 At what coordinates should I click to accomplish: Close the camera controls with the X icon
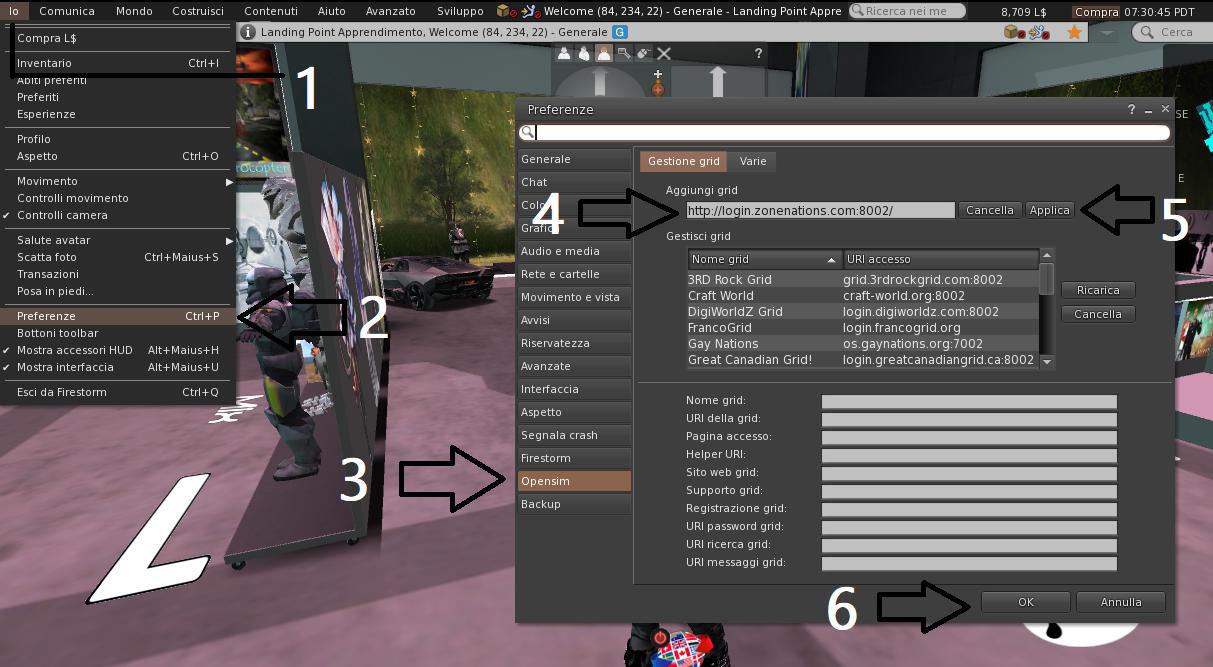point(664,53)
